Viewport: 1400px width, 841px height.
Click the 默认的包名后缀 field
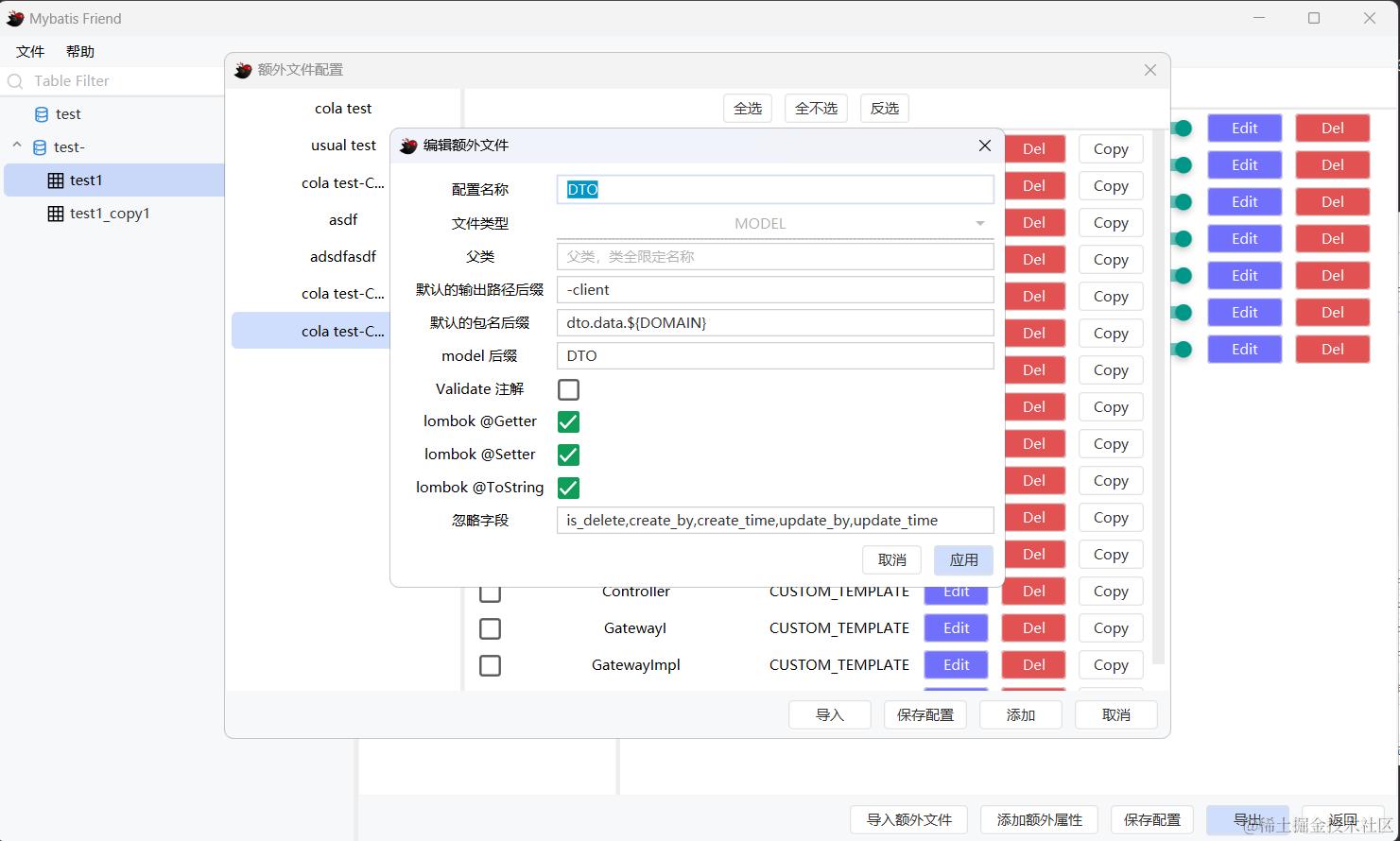(775, 323)
